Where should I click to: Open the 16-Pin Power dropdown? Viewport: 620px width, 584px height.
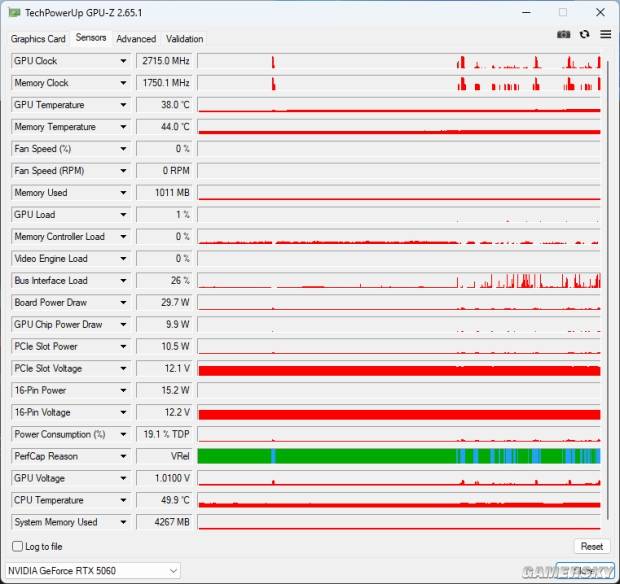click(x=123, y=390)
